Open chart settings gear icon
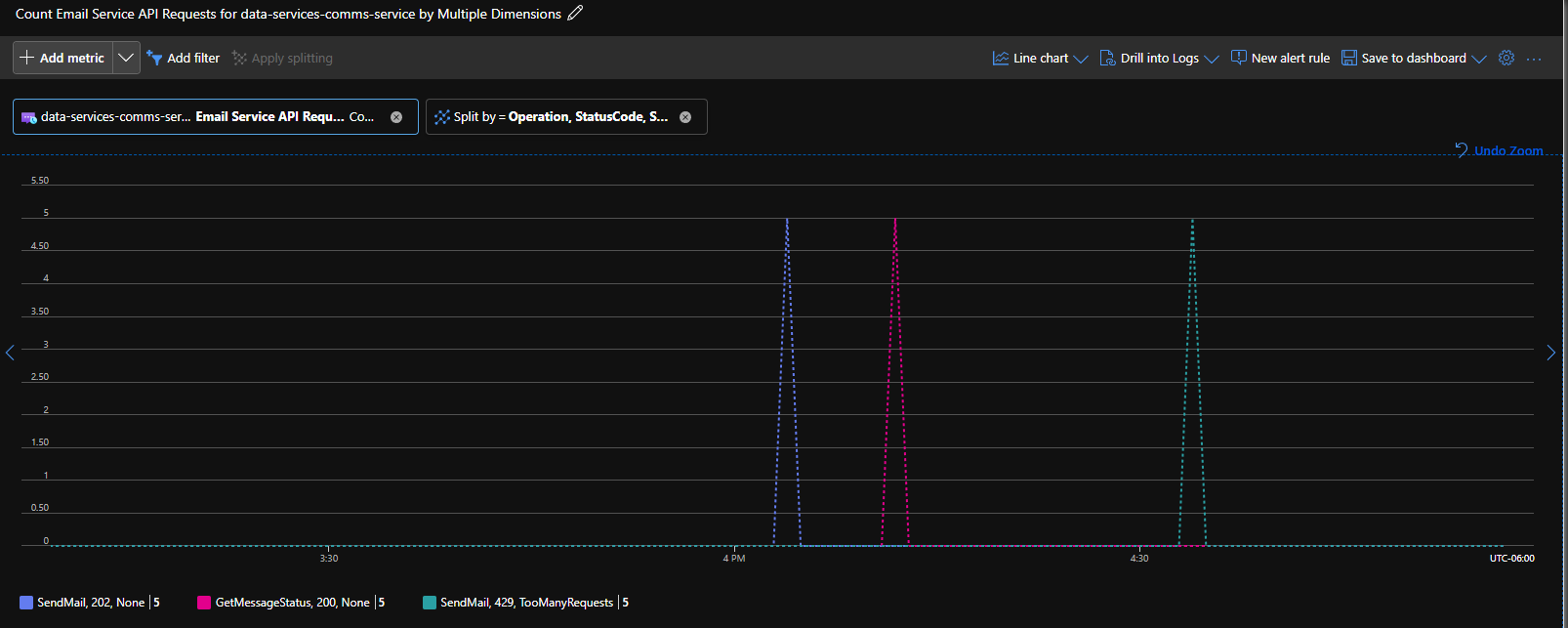 tap(1506, 58)
